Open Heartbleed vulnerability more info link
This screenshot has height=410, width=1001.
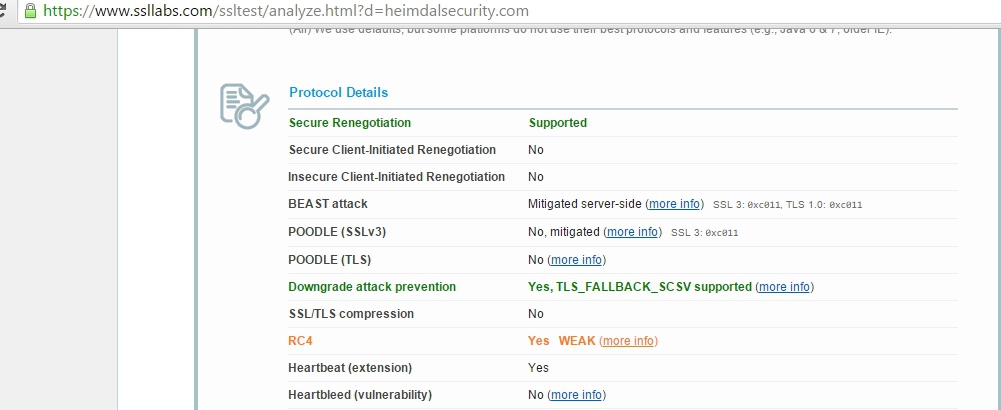pyautogui.click(x=576, y=395)
